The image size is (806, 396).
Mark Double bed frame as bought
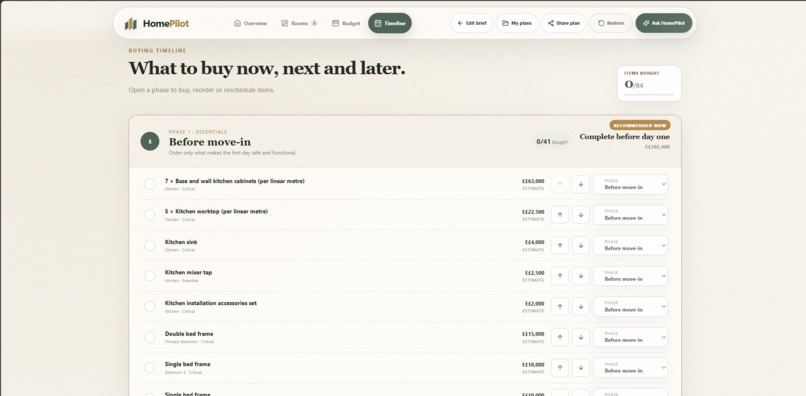click(150, 337)
